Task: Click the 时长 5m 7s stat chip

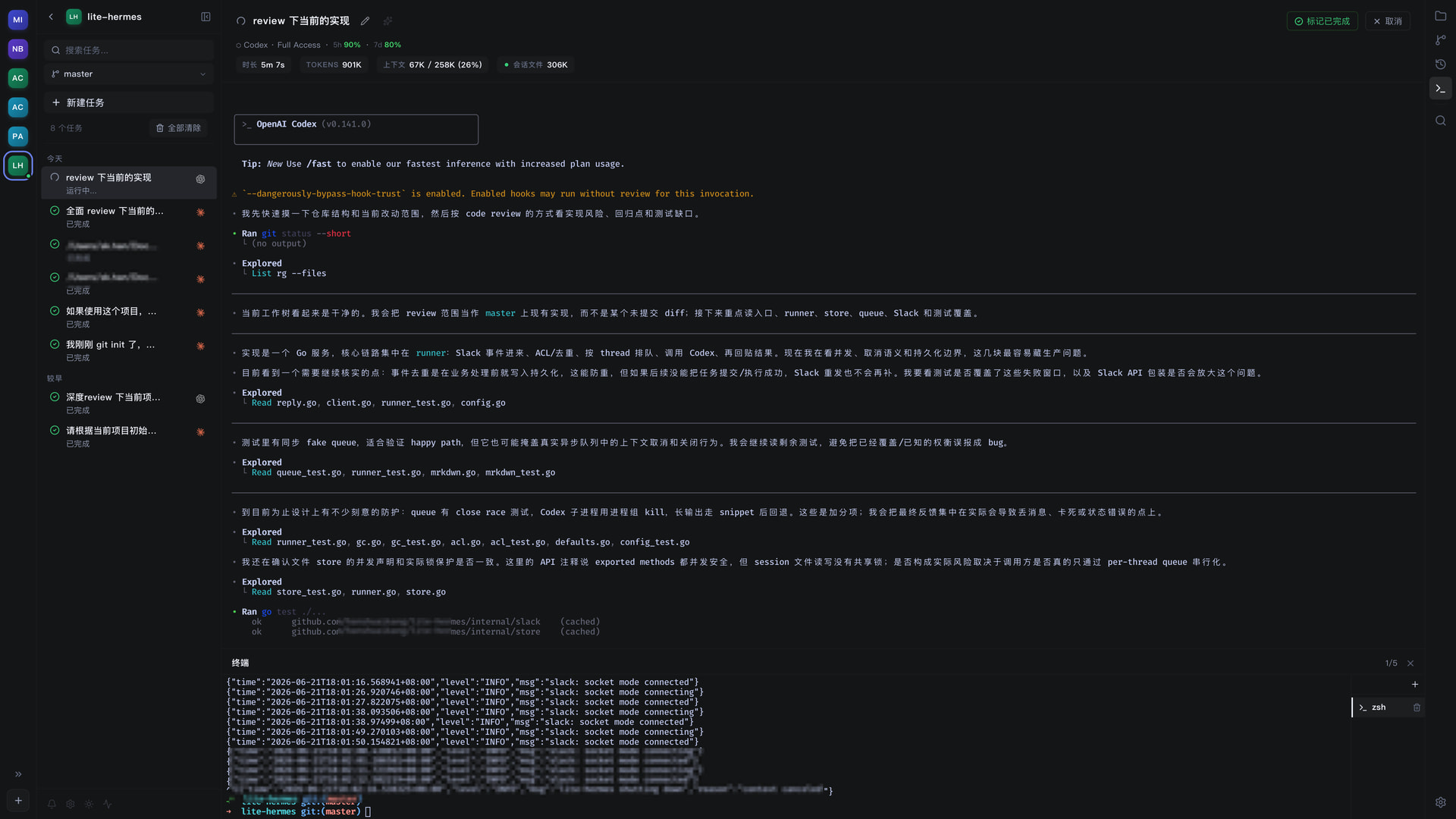Action: pos(263,65)
